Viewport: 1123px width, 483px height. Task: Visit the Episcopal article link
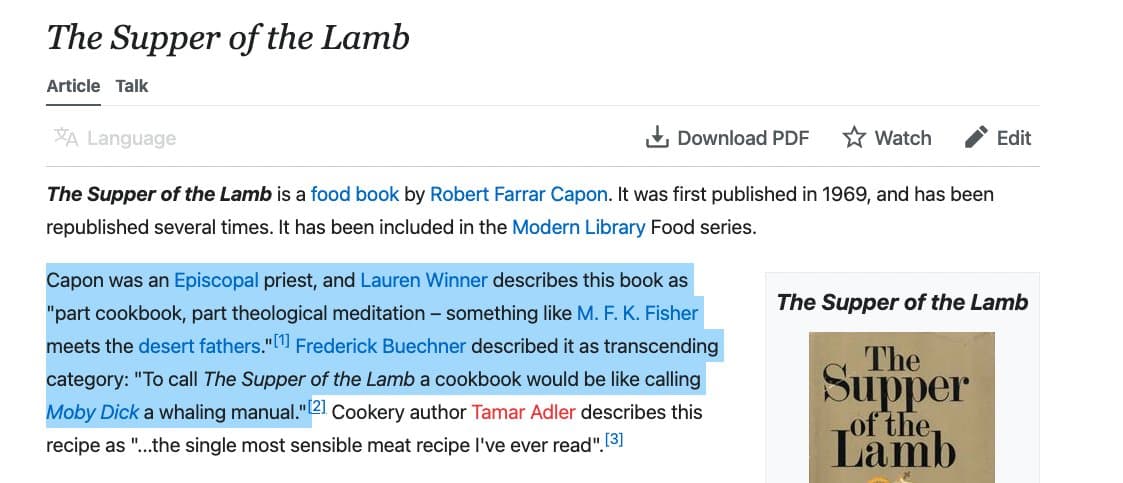[x=216, y=280]
